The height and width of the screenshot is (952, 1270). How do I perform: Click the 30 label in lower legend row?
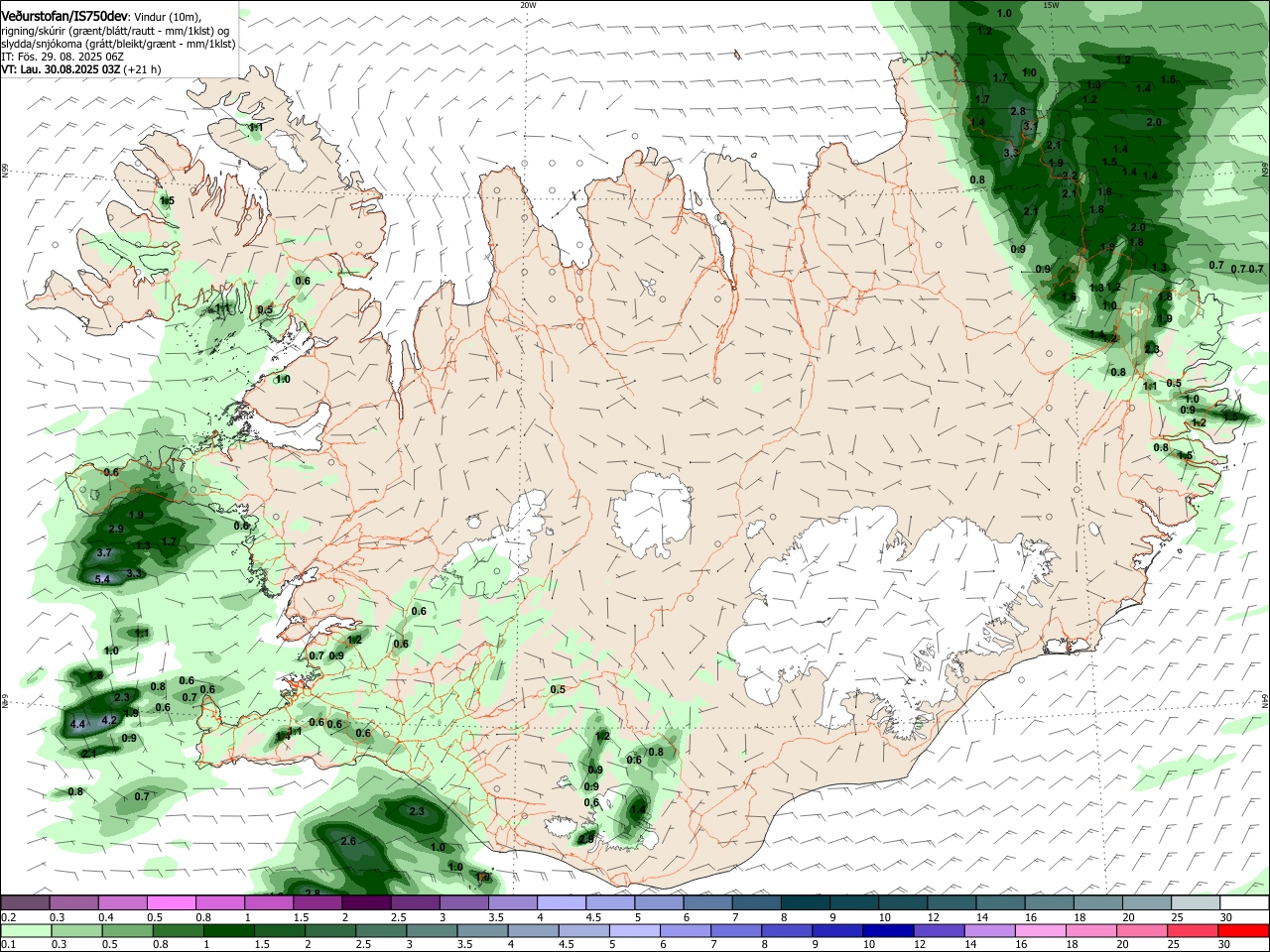tap(1225, 944)
